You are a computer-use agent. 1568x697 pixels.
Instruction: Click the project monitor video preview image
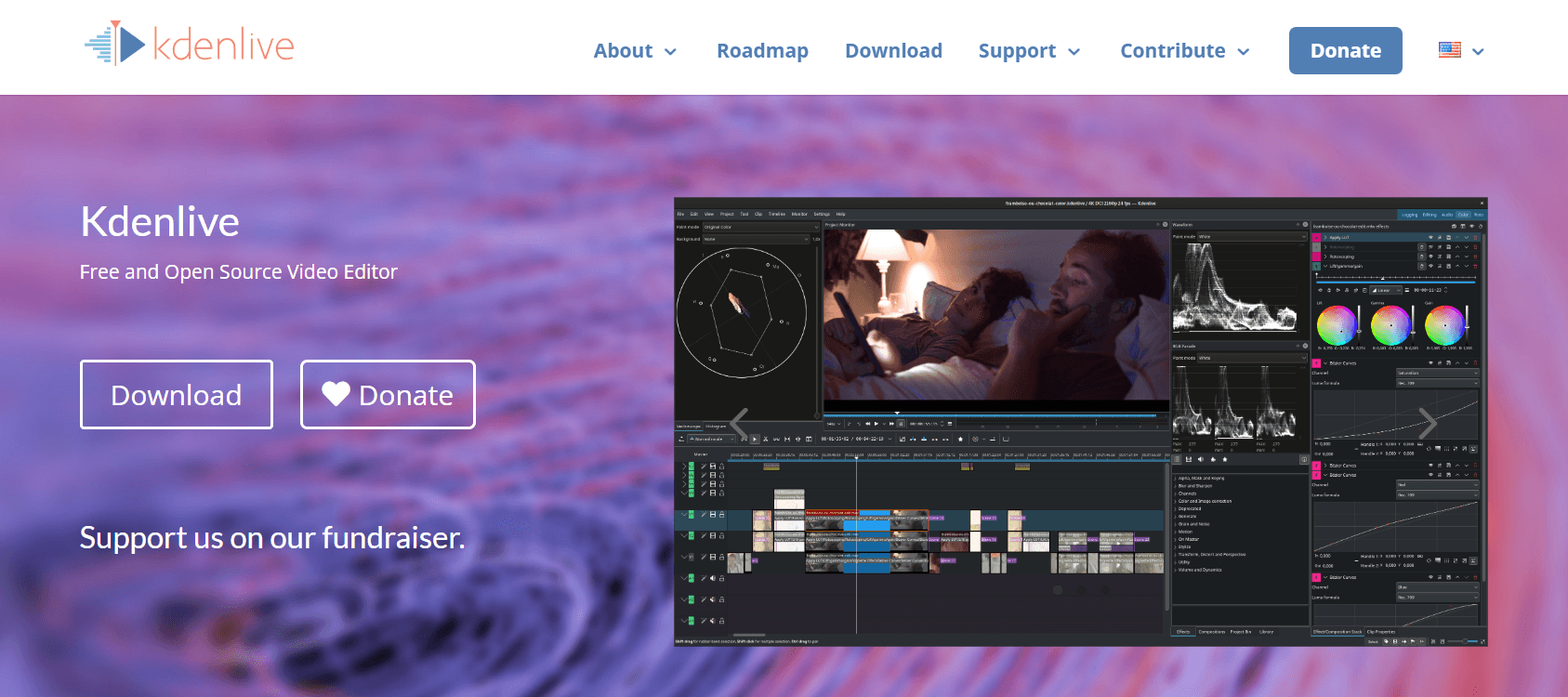tap(995, 316)
